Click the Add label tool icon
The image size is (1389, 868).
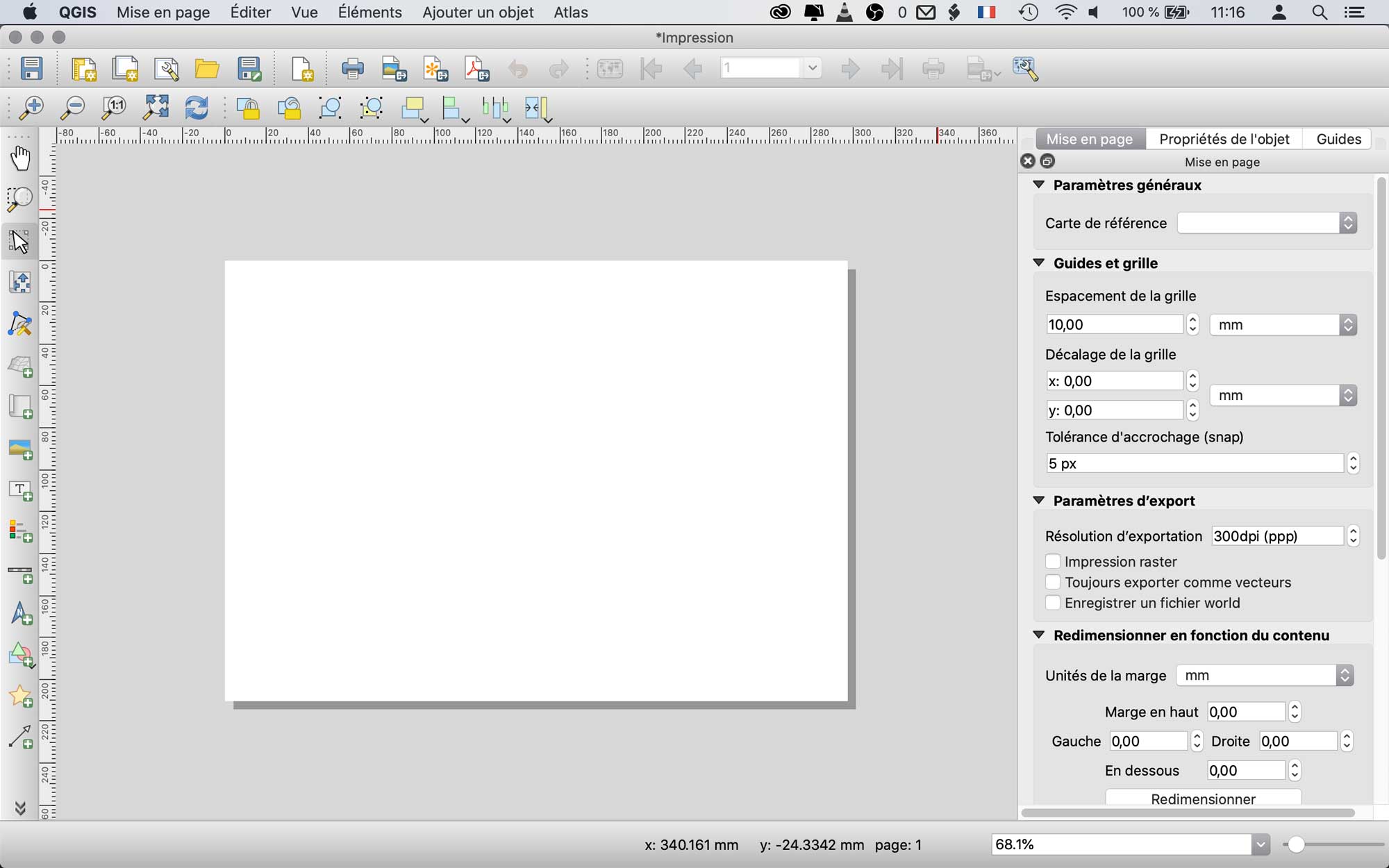point(20,490)
